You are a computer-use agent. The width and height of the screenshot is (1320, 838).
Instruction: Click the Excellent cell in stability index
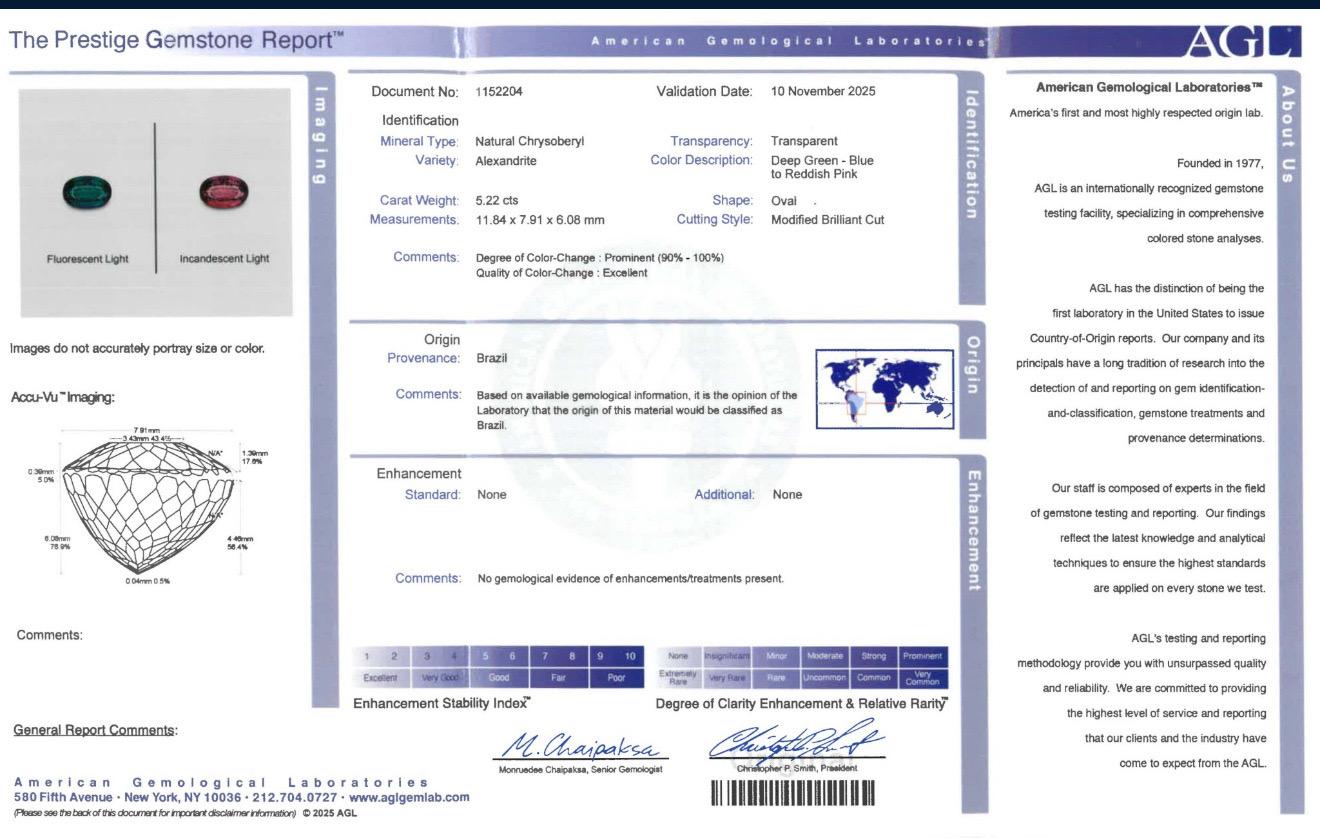tap(380, 678)
